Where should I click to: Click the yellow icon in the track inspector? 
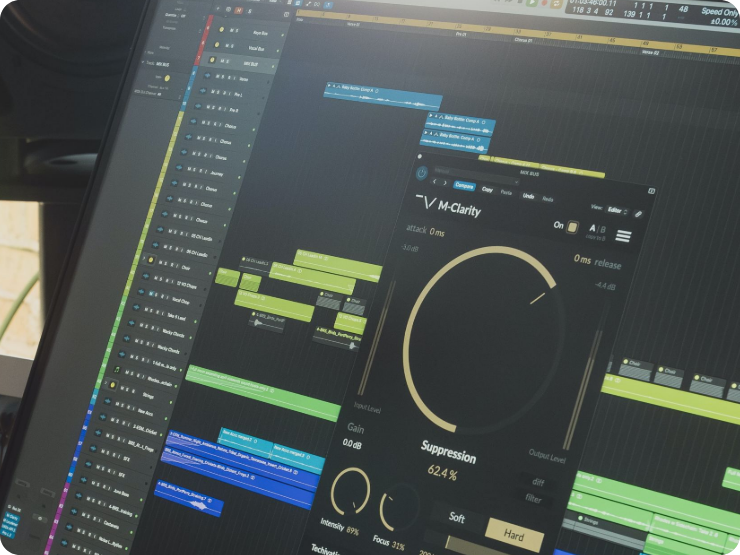tap(167, 78)
